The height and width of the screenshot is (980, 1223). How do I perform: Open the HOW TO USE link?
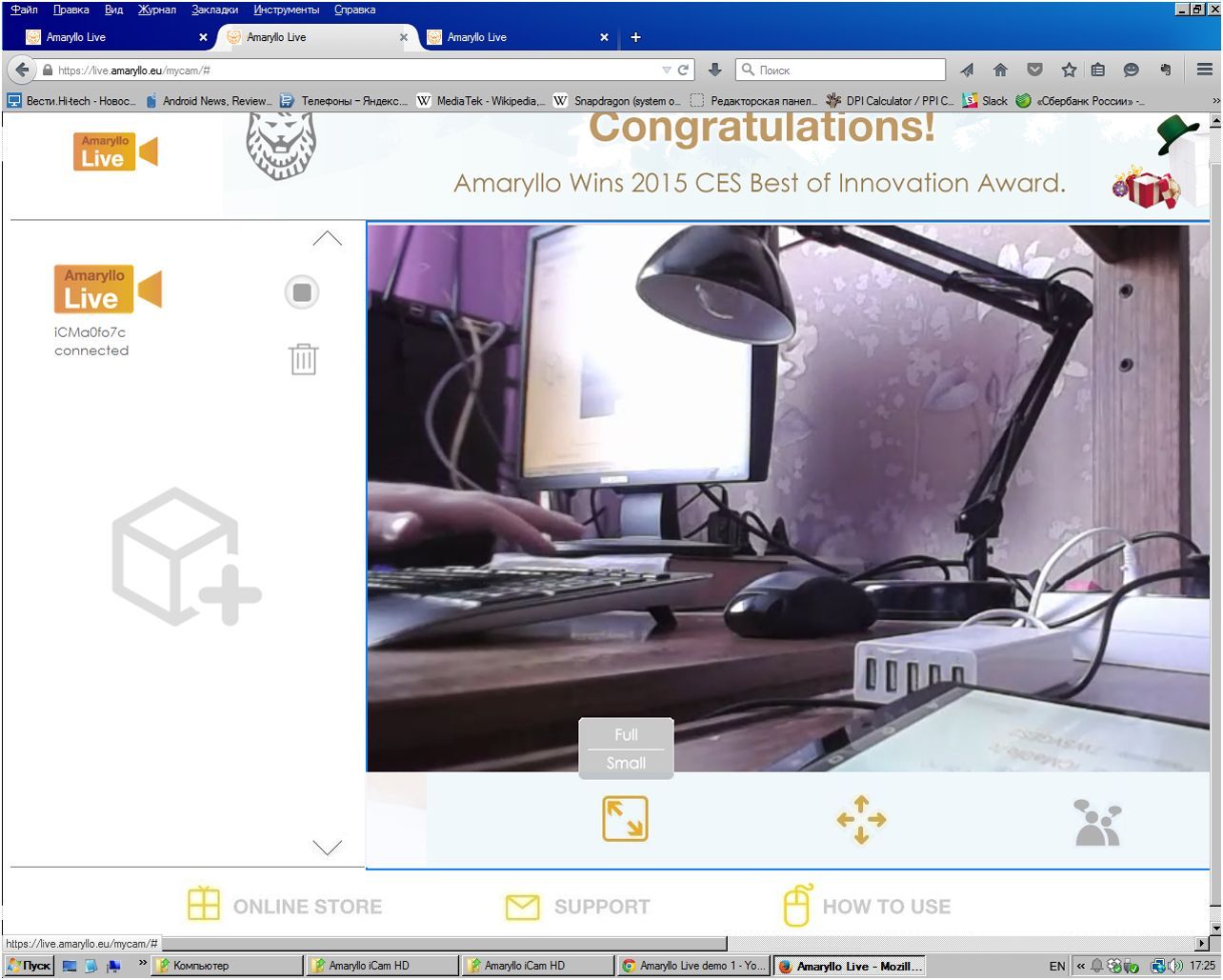866,906
